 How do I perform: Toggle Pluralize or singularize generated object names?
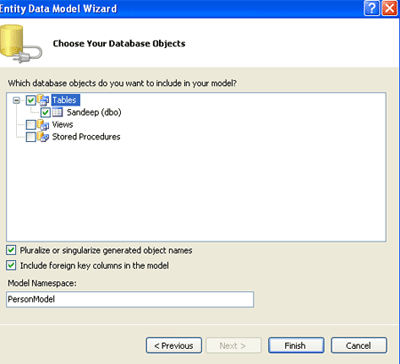11,250
